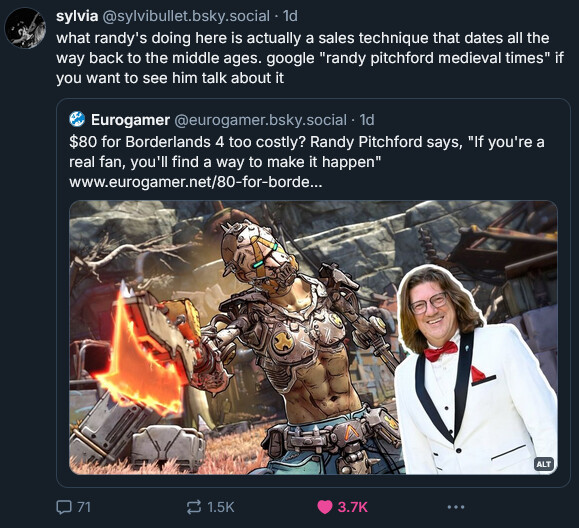Click the 3.7K likes count

pyautogui.click(x=353, y=507)
